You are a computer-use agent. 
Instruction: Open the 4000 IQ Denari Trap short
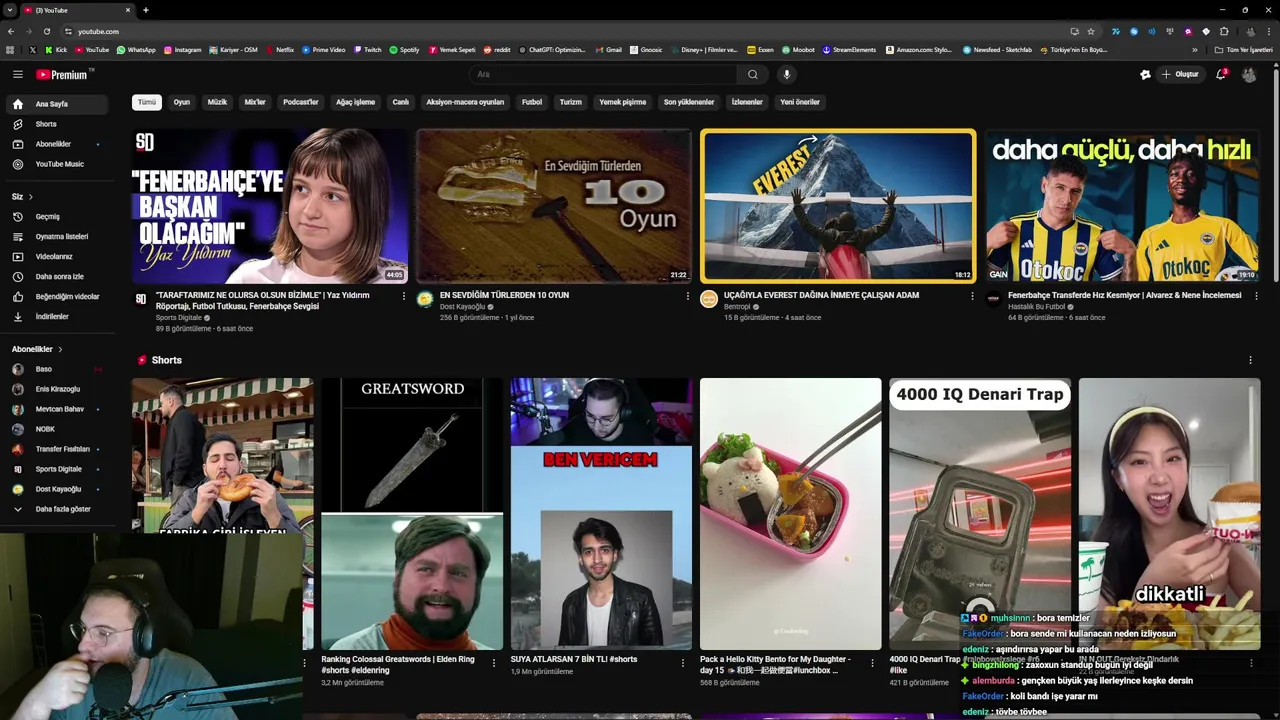pos(980,514)
